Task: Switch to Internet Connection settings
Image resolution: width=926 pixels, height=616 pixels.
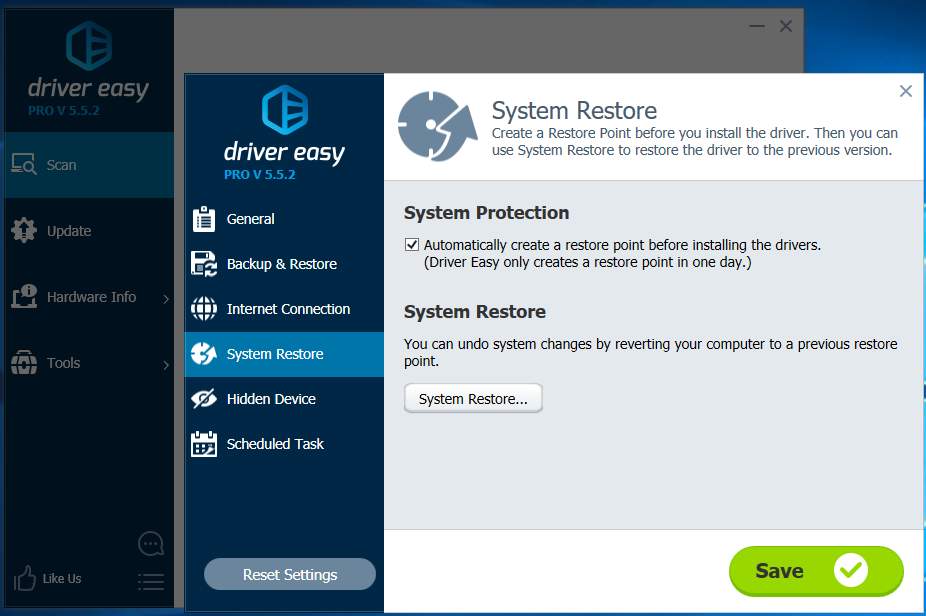Action: pos(284,309)
